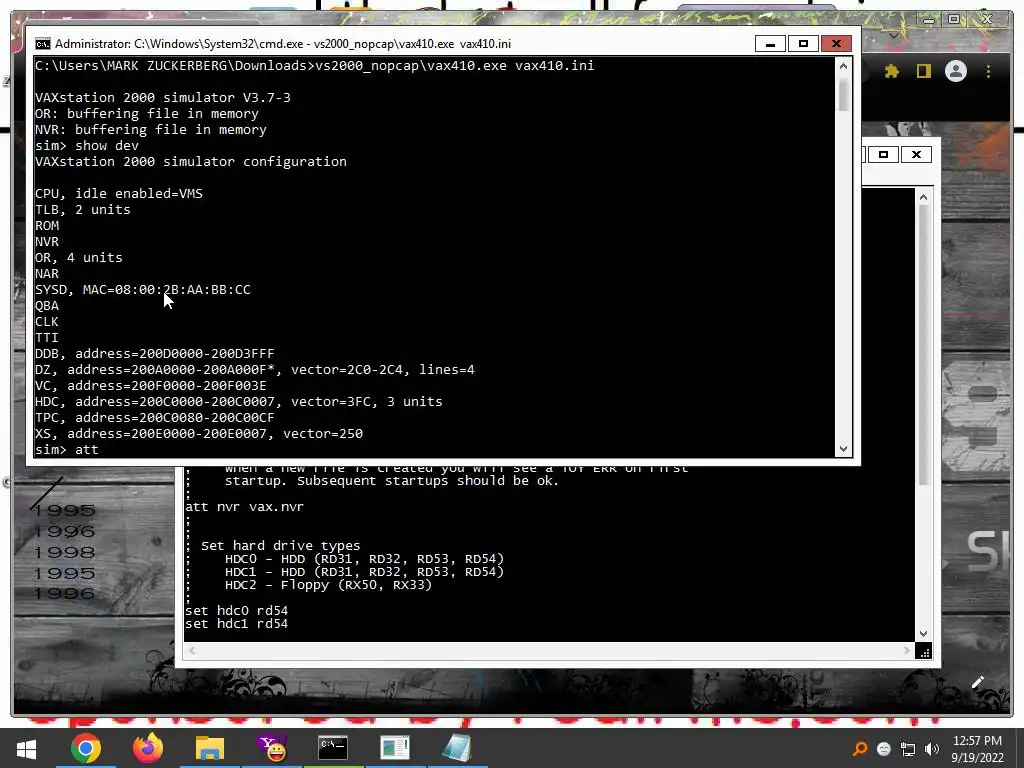
Task: Open Chrome three-dot menu
Action: [989, 71]
